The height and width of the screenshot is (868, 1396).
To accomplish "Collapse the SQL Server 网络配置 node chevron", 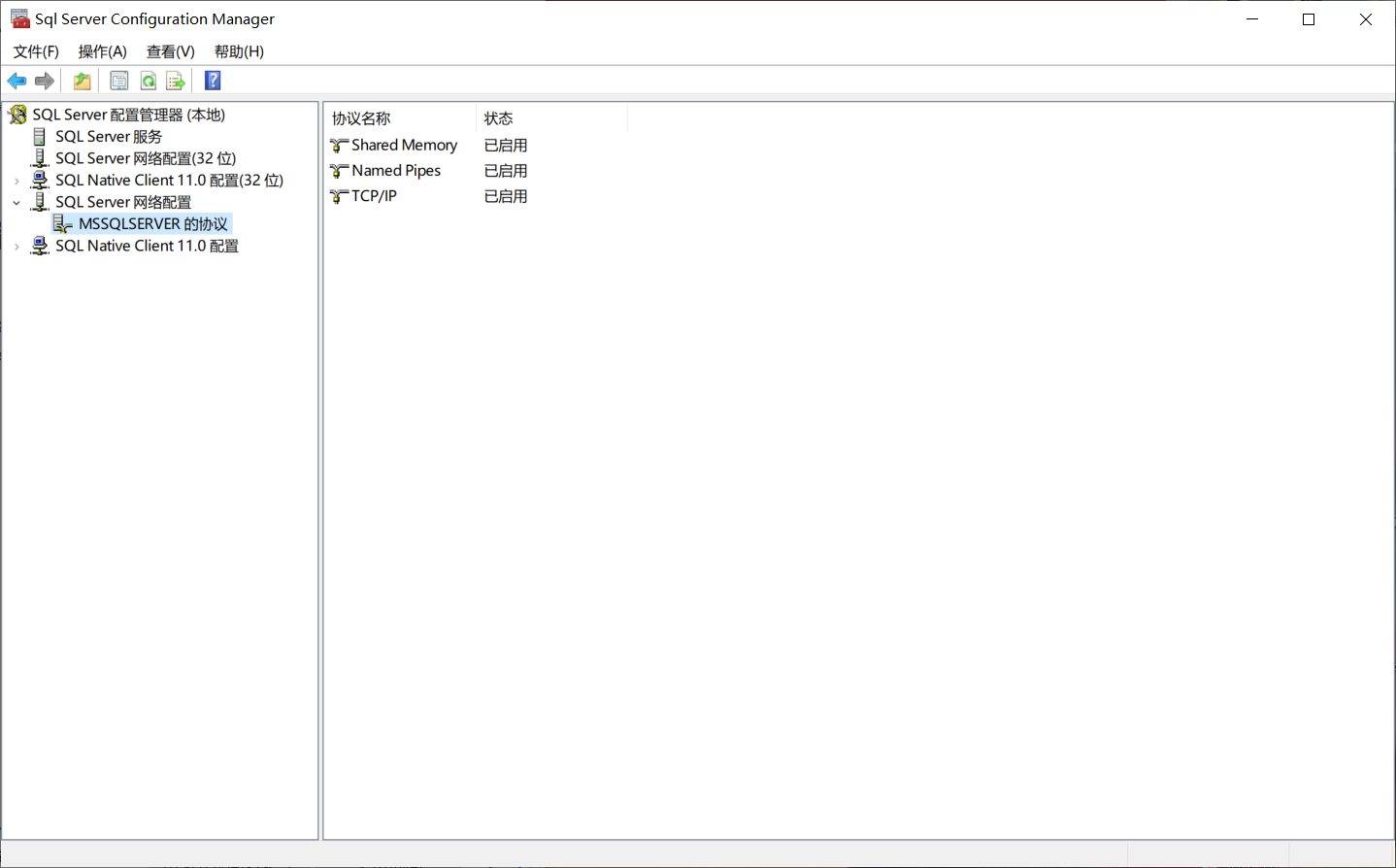I will (17, 203).
